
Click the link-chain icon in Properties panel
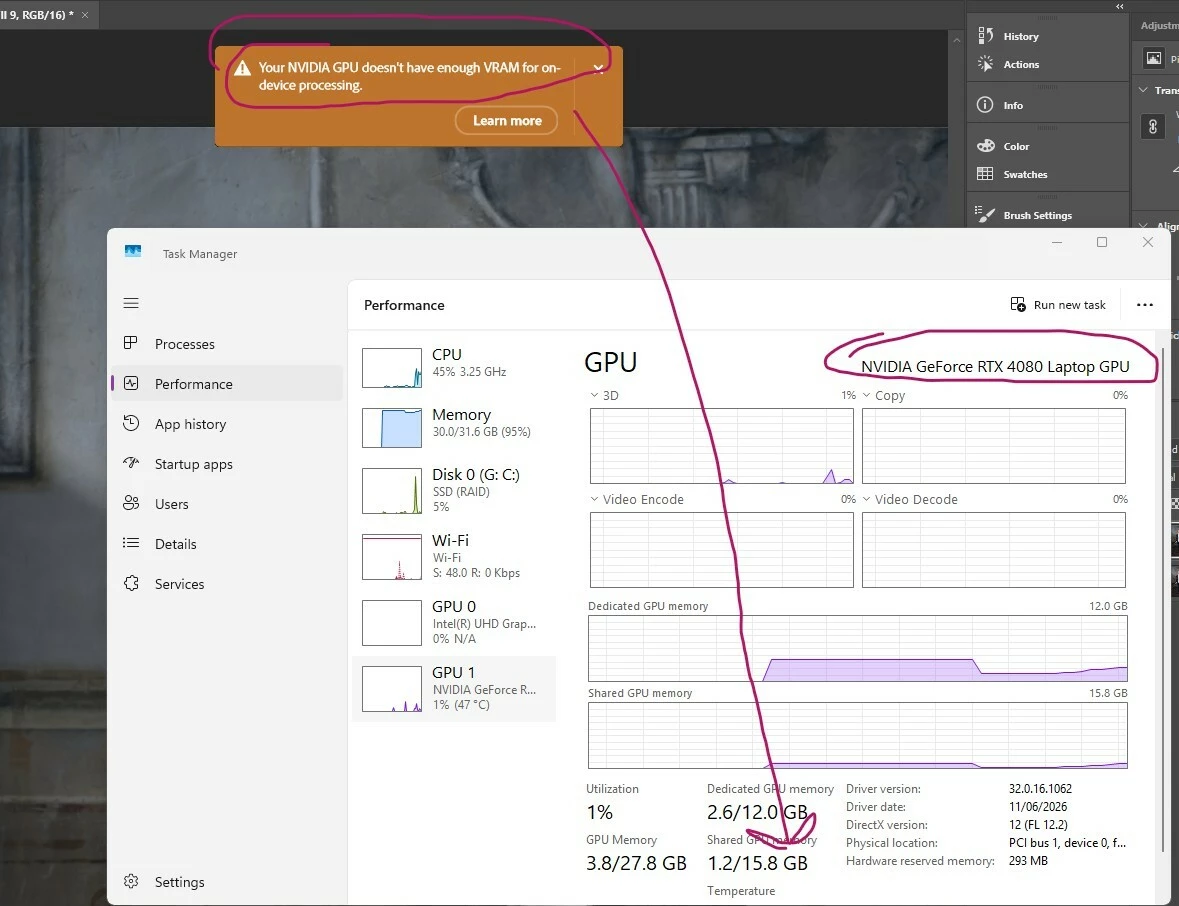pos(1153,126)
